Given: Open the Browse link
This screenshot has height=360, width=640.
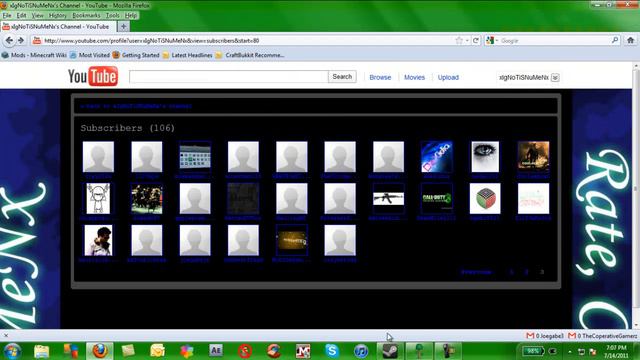Looking at the screenshot, I should point(380,77).
